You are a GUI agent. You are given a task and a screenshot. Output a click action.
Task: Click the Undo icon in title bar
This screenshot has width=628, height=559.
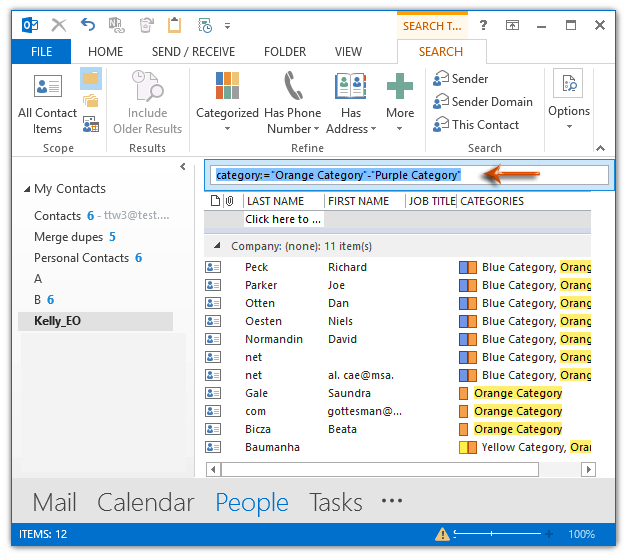pyautogui.click(x=88, y=25)
